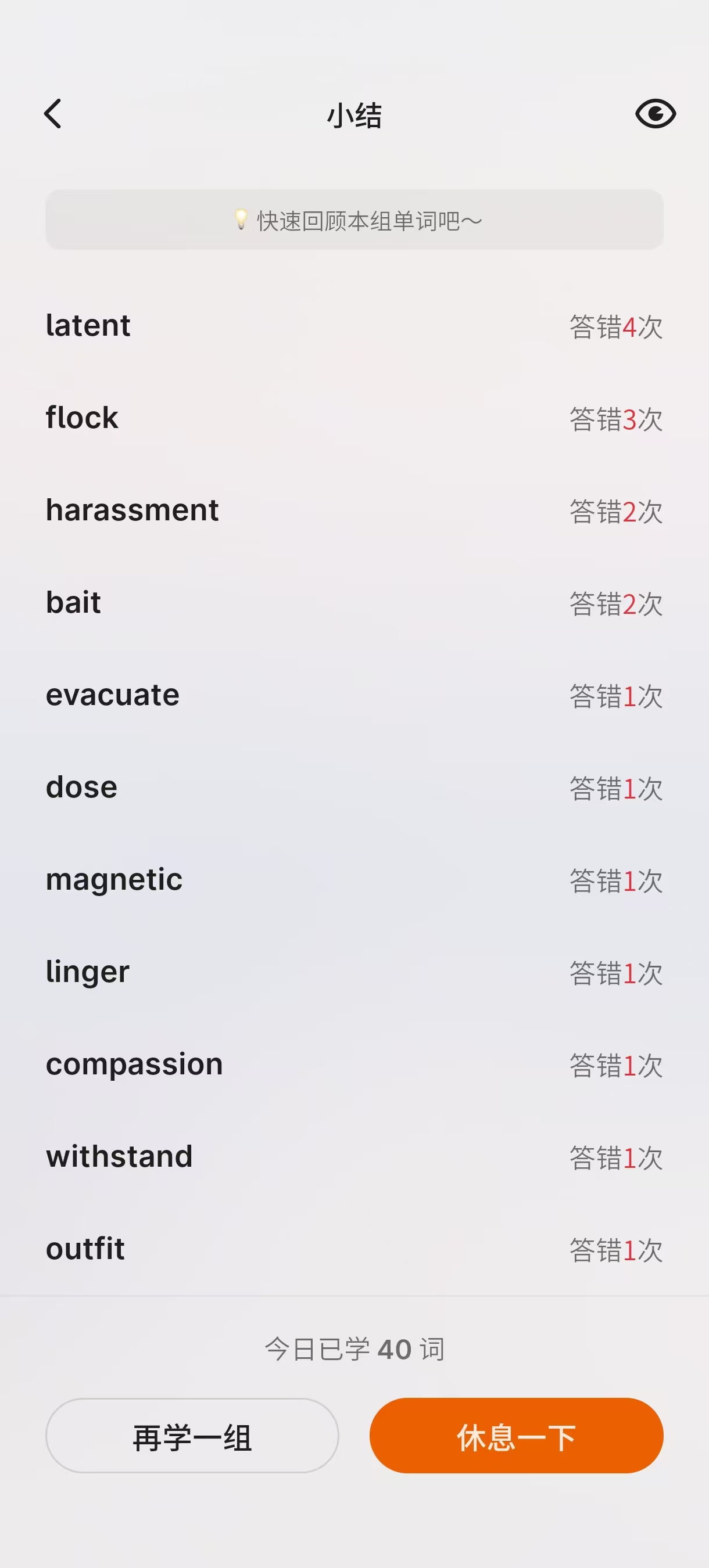Open the word "latent"
The image size is (709, 1568).
pyautogui.click(x=88, y=326)
